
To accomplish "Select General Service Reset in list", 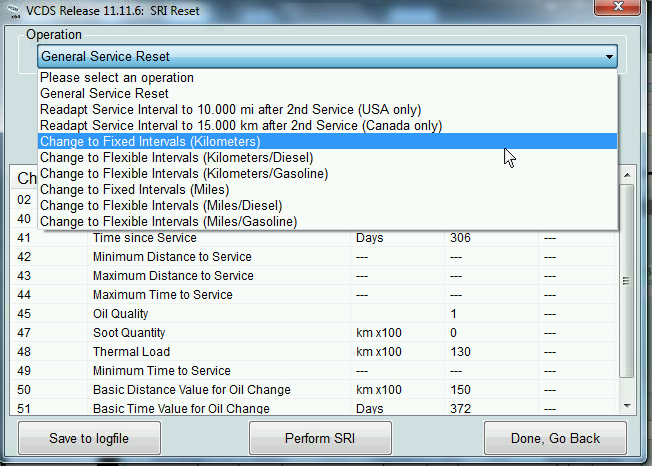I will tap(104, 94).
